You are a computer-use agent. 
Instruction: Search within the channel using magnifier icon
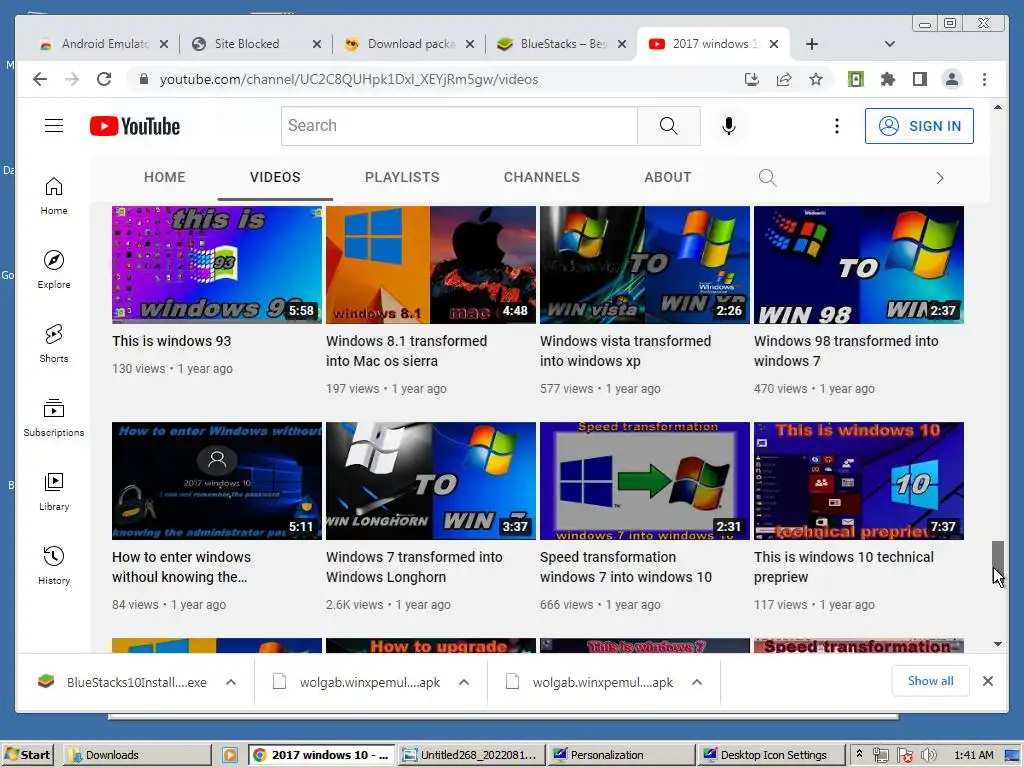coord(767,177)
